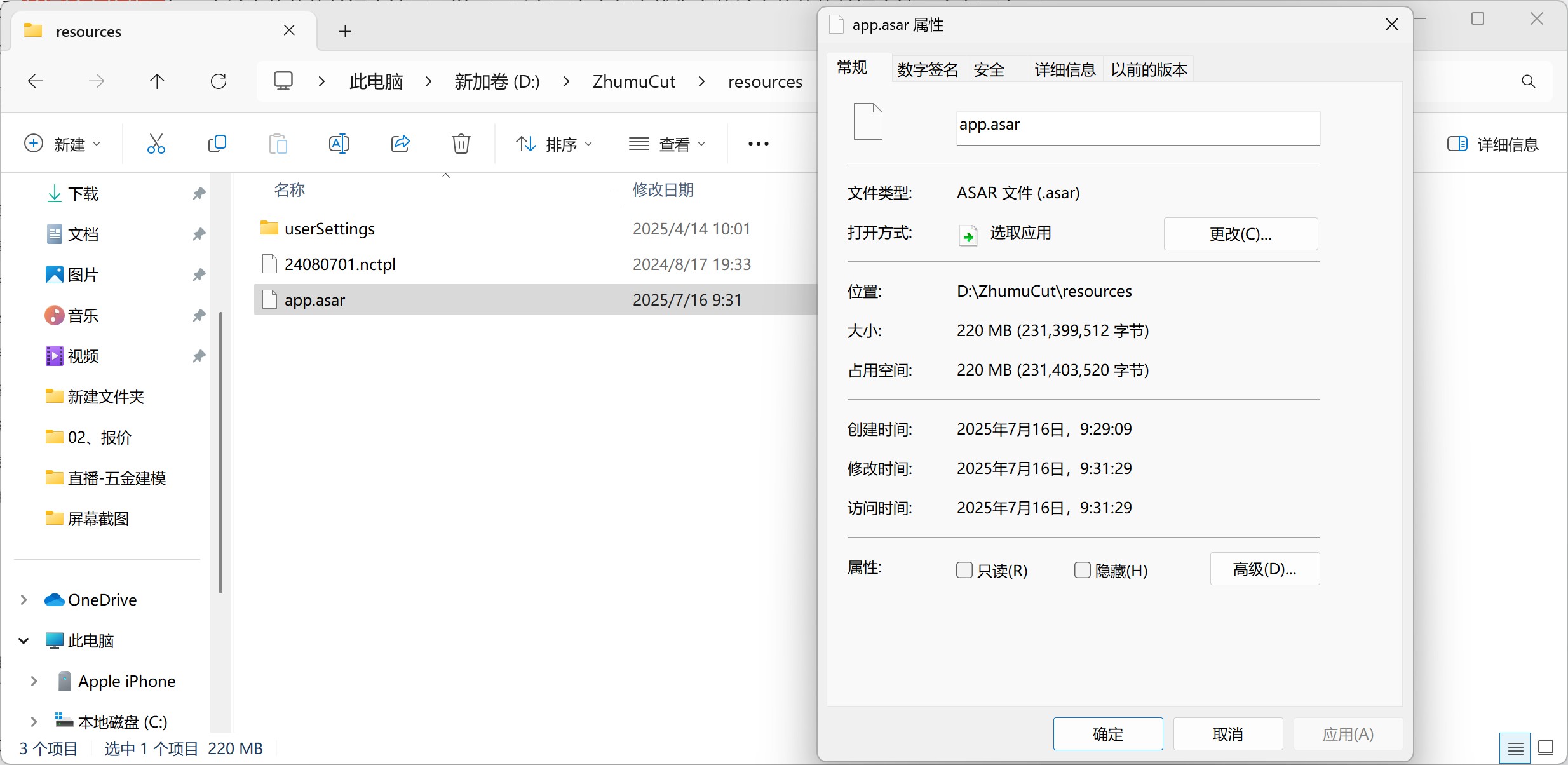
Task: Open the see-more ellipsis toolbar menu
Action: click(x=758, y=144)
